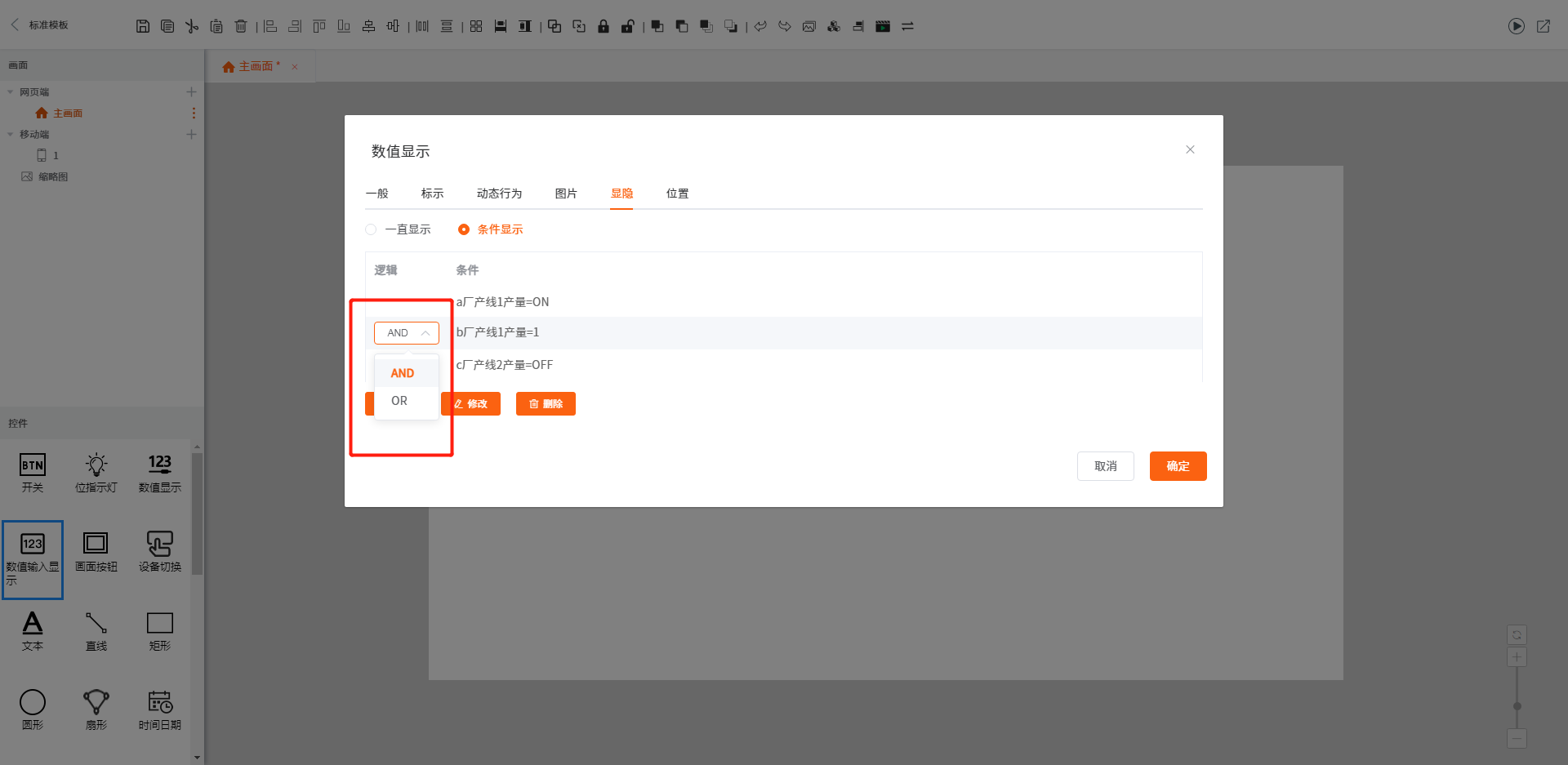Screen dimensions: 1568x765
Task: Open the AND logic dropdown box
Action: click(407, 333)
